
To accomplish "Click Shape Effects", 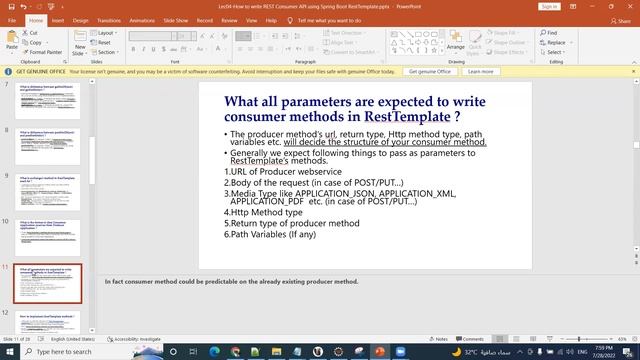I will (507, 52).
